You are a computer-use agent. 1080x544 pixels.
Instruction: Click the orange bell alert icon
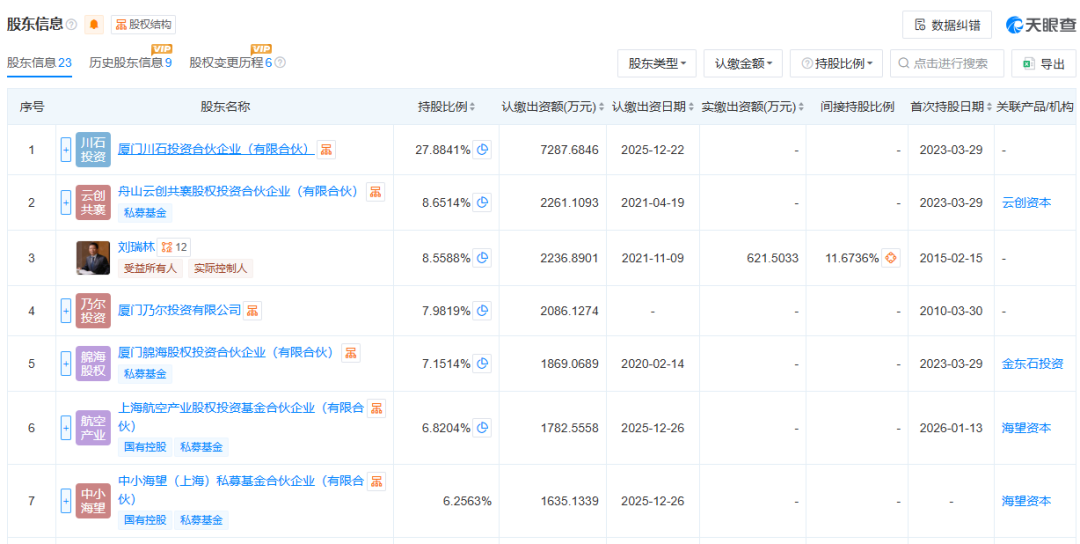pyautogui.click(x=94, y=24)
